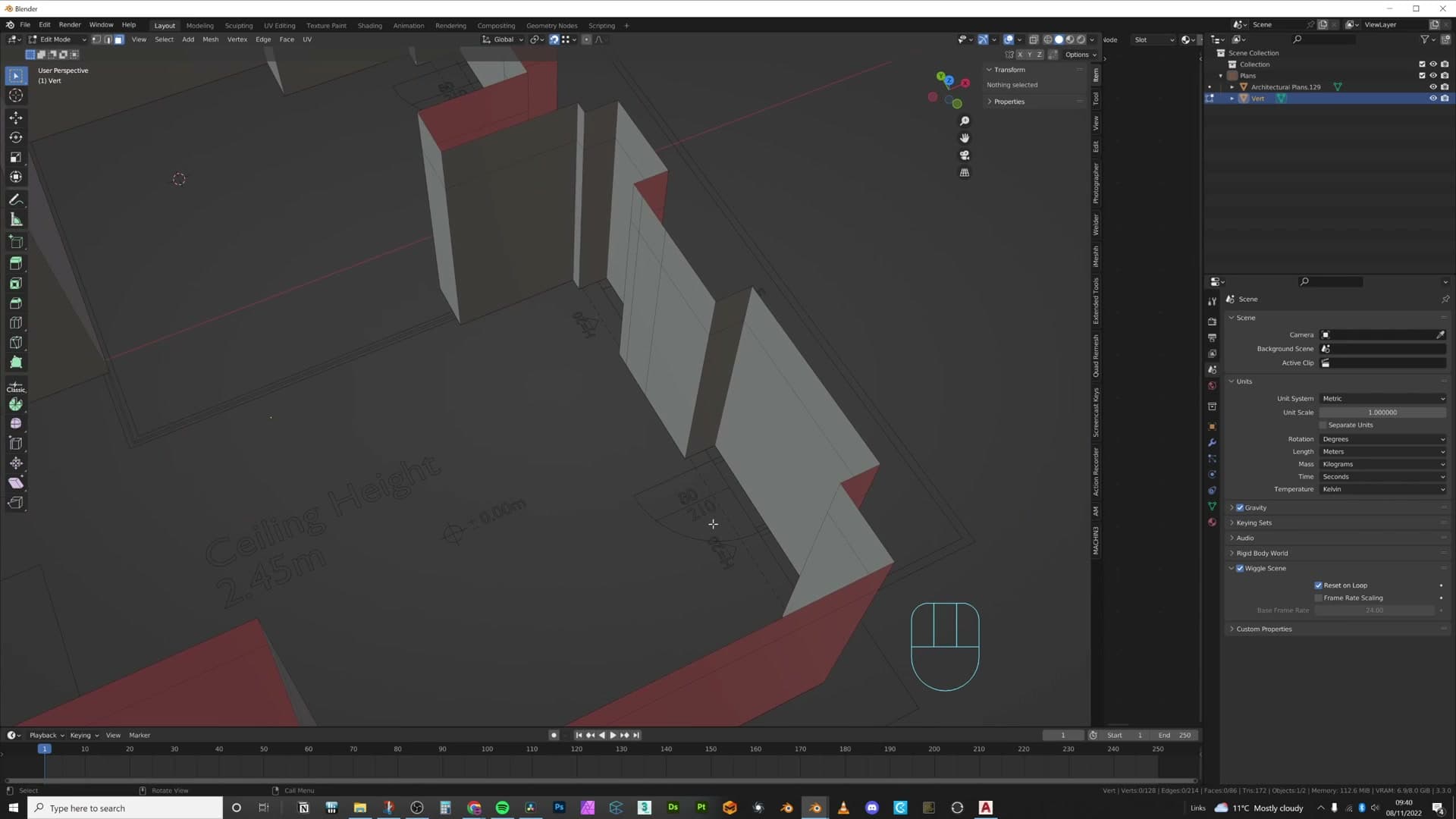
Task: Open the Options dropdown in viewport
Action: click(1081, 55)
